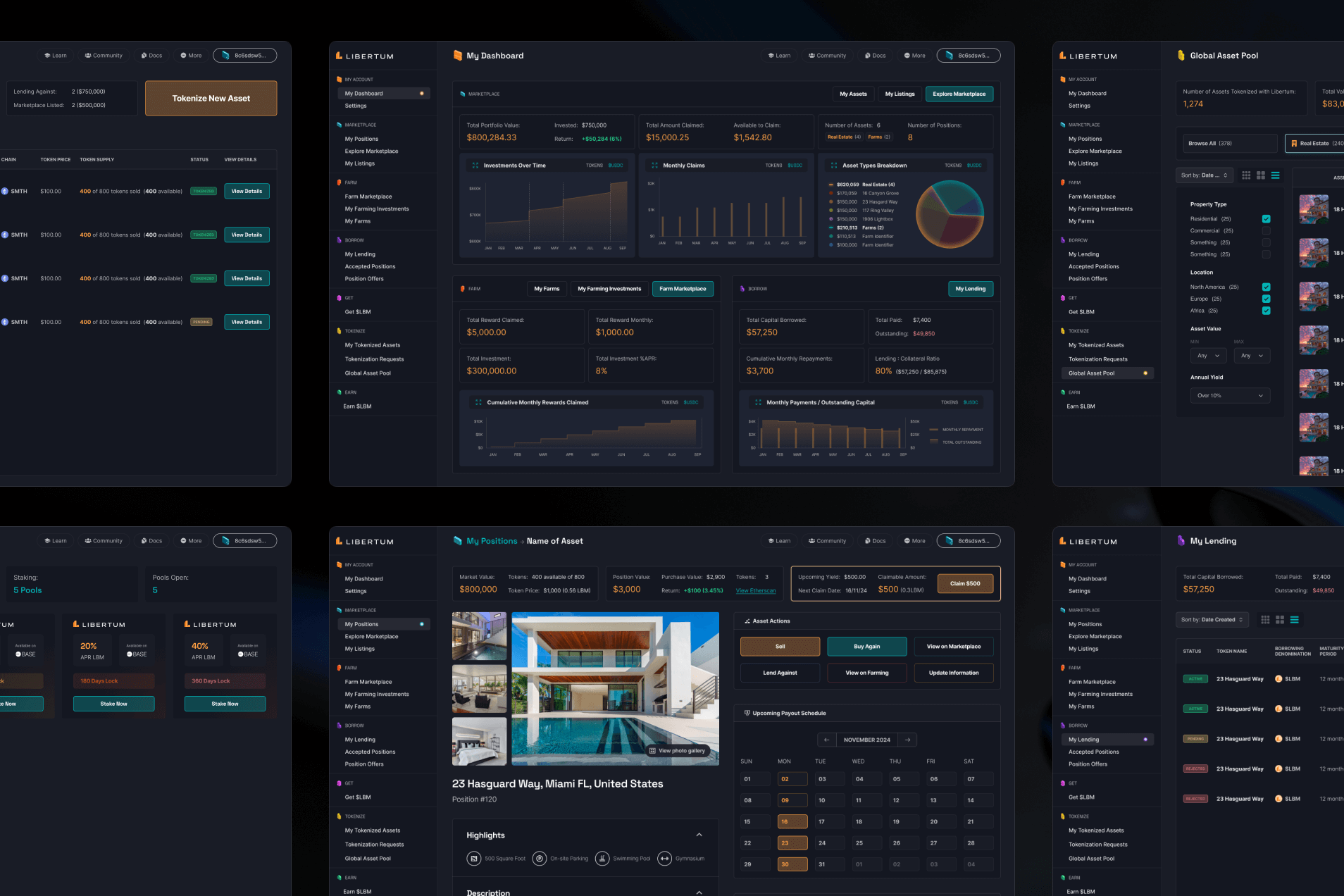The height and width of the screenshot is (896, 1344).
Task: Click the Swimming Pool highlight icon
Action: 602,858
